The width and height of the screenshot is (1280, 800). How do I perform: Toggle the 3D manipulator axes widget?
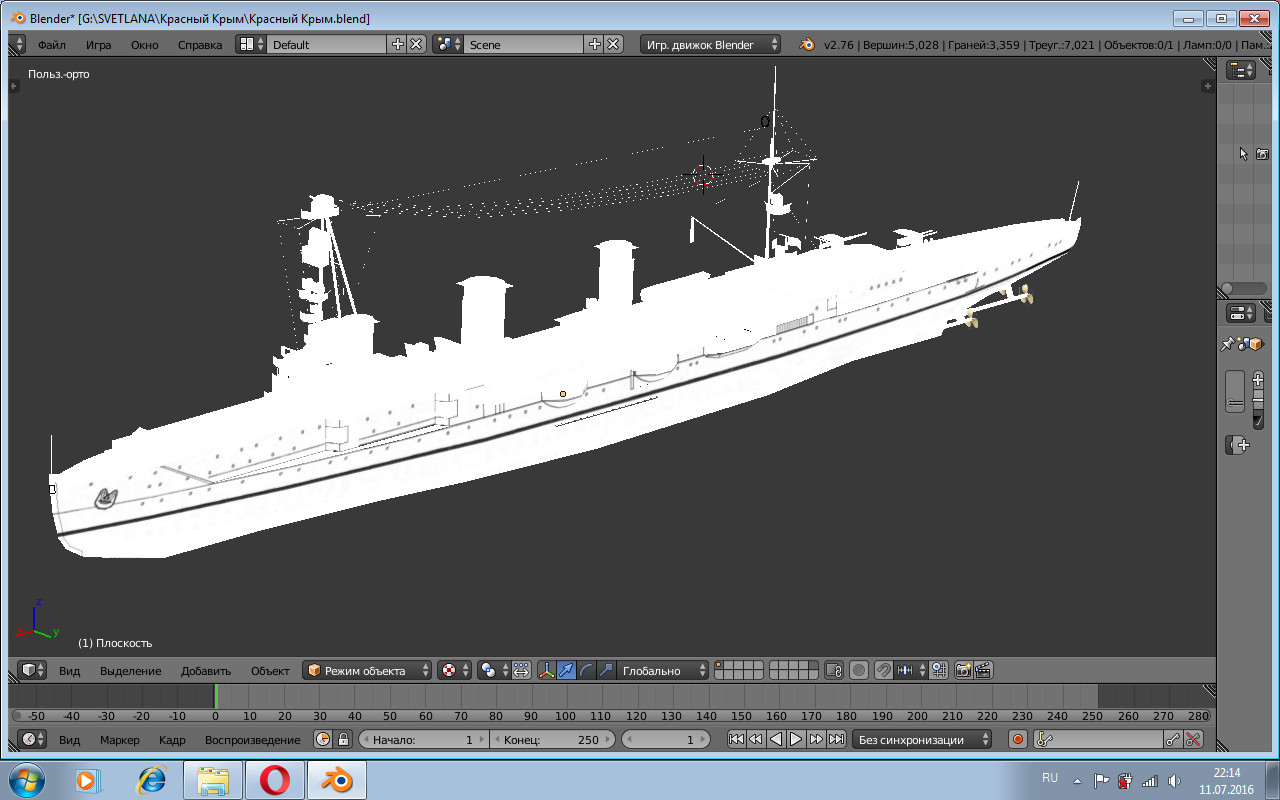[547, 670]
